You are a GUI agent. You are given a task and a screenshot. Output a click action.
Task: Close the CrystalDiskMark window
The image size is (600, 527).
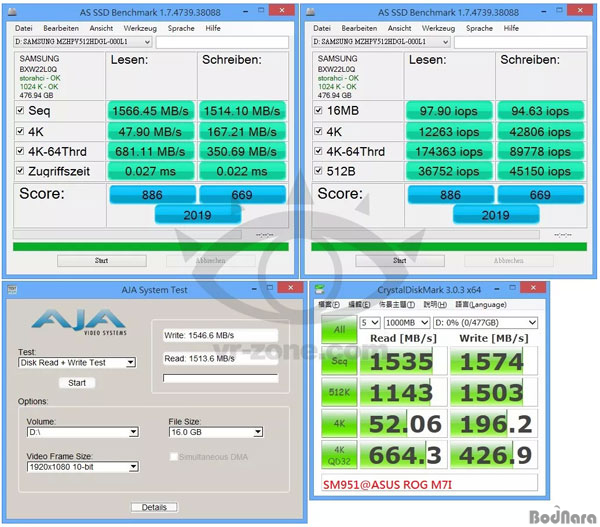[534, 287]
